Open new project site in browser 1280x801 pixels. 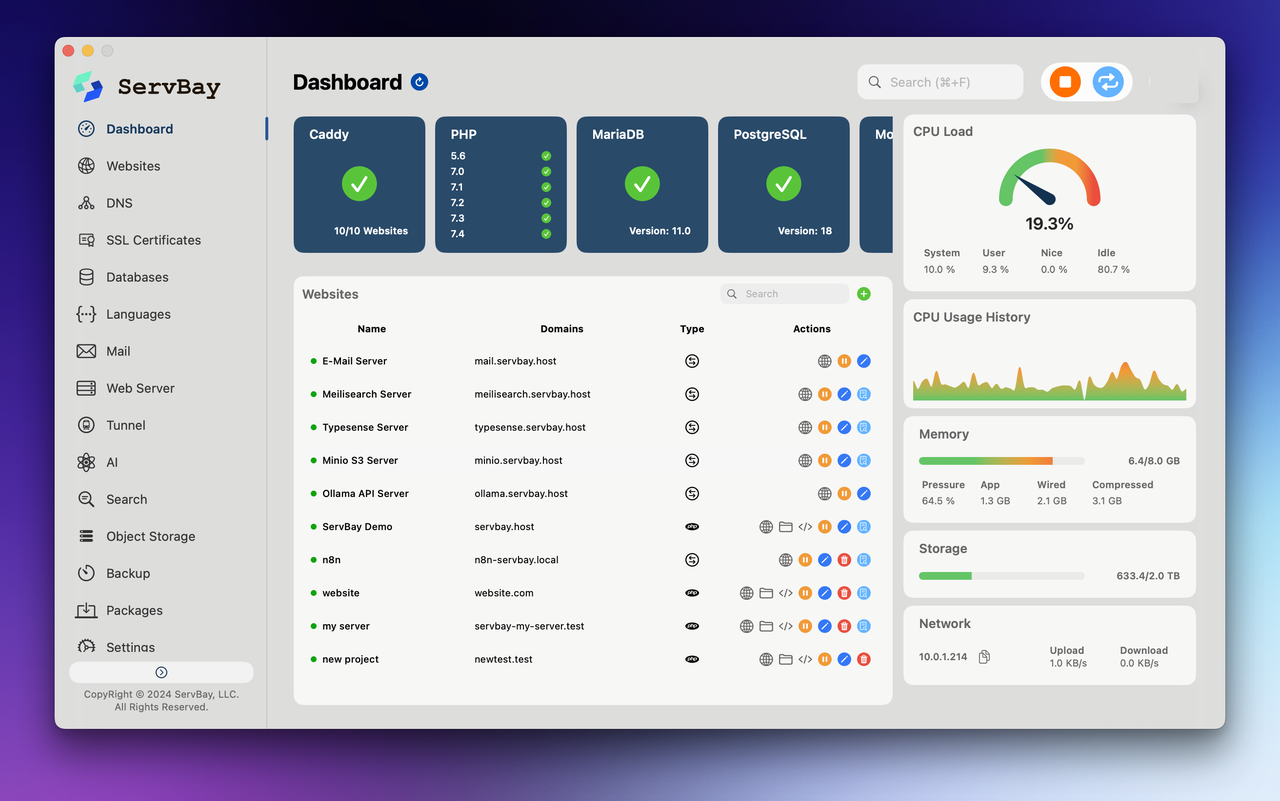tap(766, 659)
